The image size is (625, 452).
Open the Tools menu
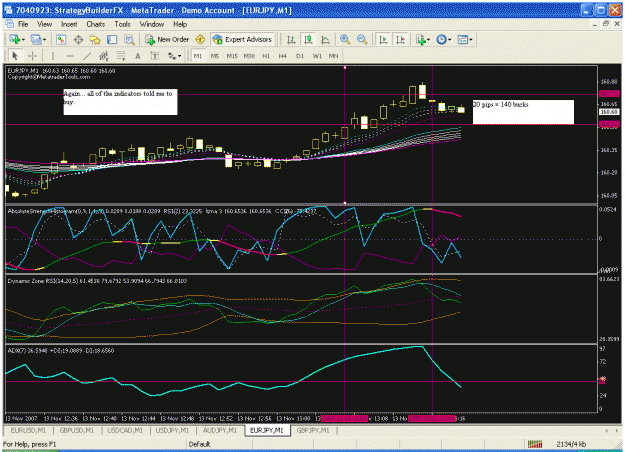click(x=122, y=24)
